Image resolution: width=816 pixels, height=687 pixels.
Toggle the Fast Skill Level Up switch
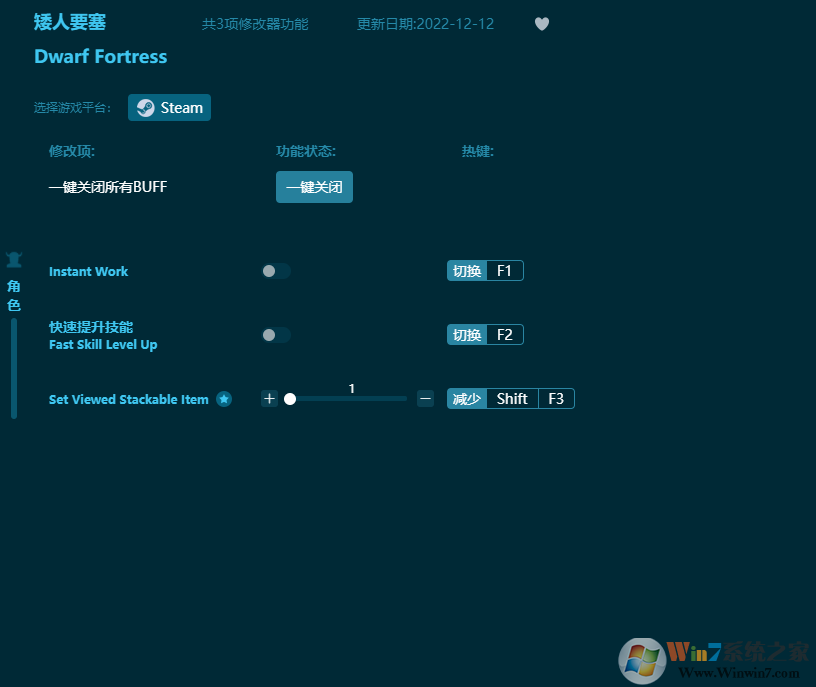click(276, 335)
